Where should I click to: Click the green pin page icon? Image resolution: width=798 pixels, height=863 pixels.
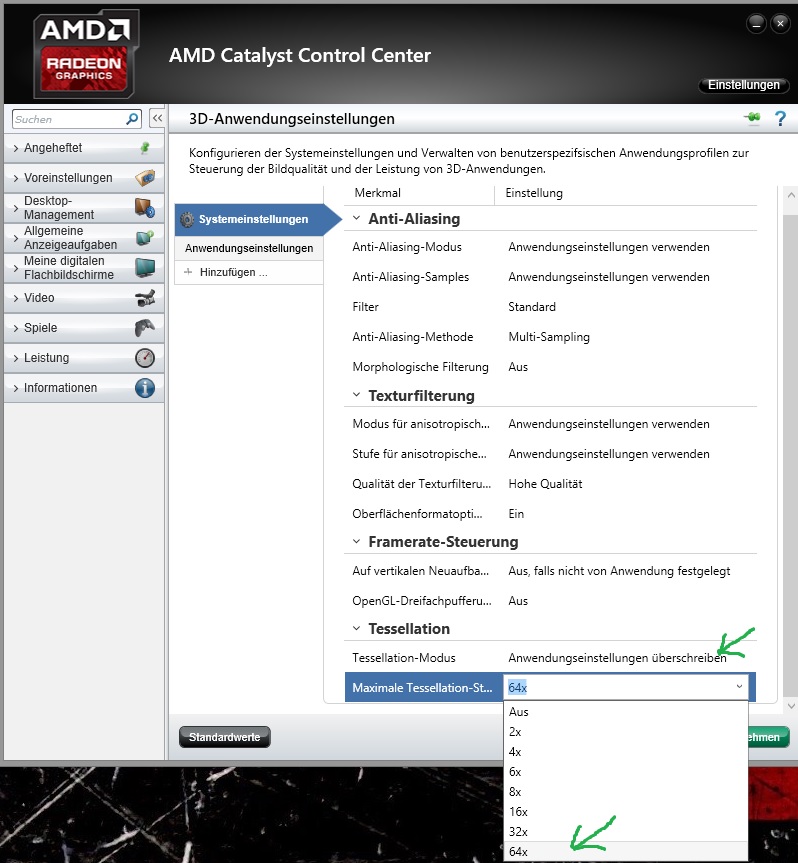click(752, 118)
